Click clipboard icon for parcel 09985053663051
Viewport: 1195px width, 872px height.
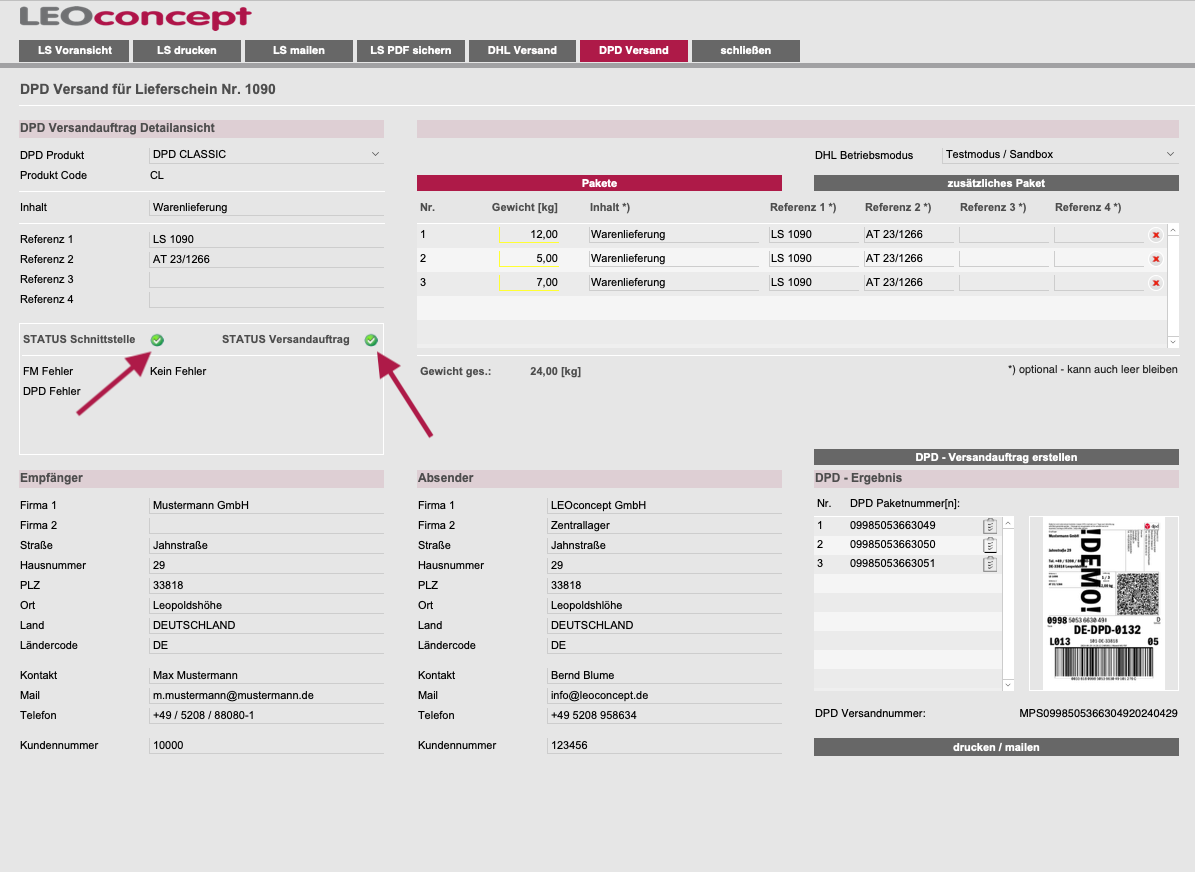coord(989,563)
